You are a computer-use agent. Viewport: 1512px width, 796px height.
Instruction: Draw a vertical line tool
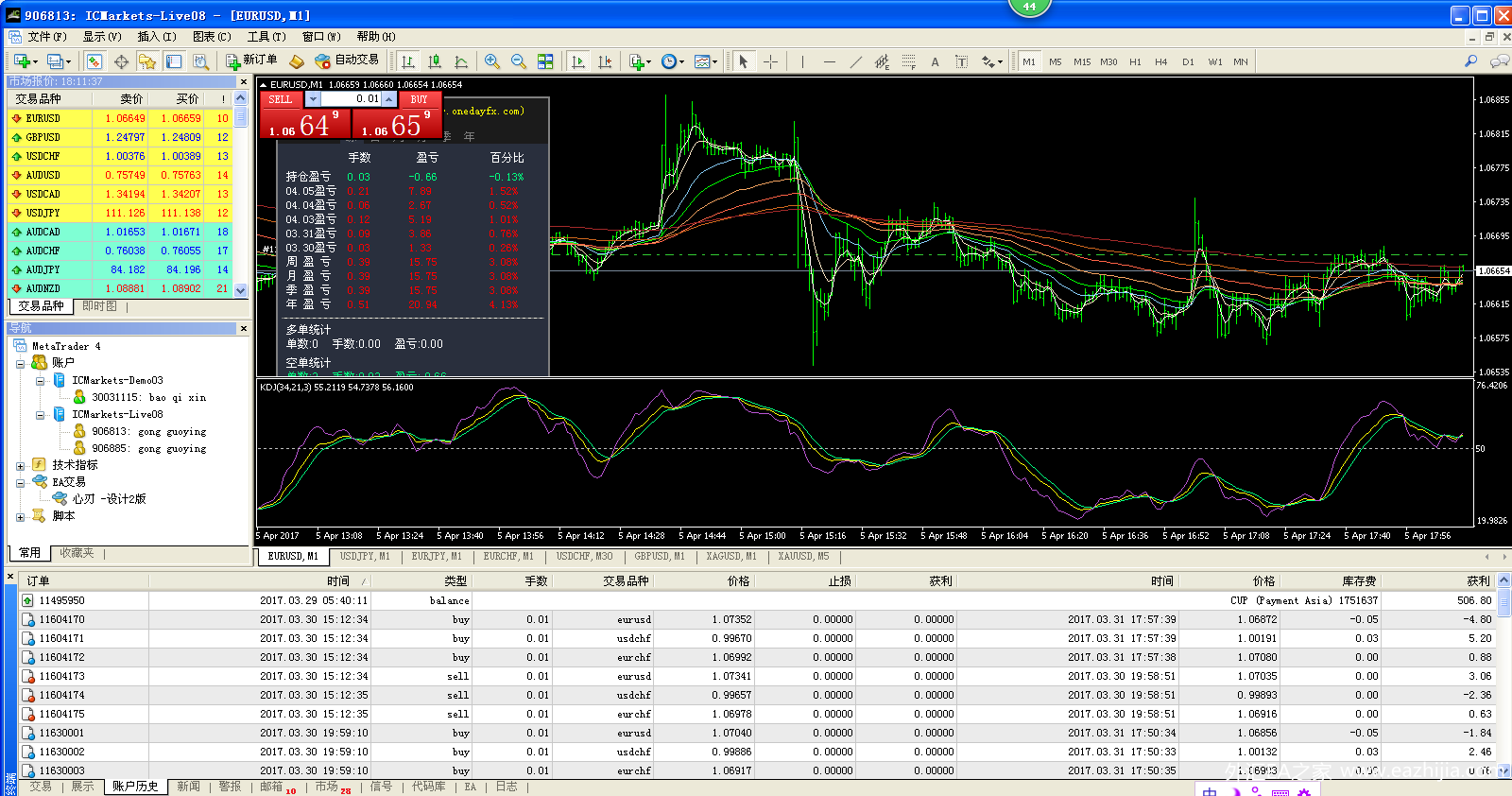coord(802,61)
